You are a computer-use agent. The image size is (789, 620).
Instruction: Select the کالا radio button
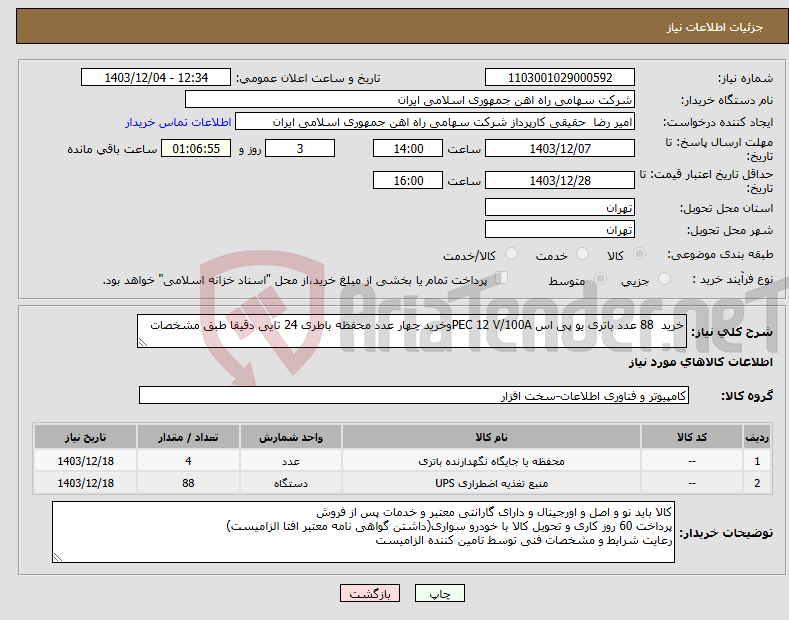[639, 254]
